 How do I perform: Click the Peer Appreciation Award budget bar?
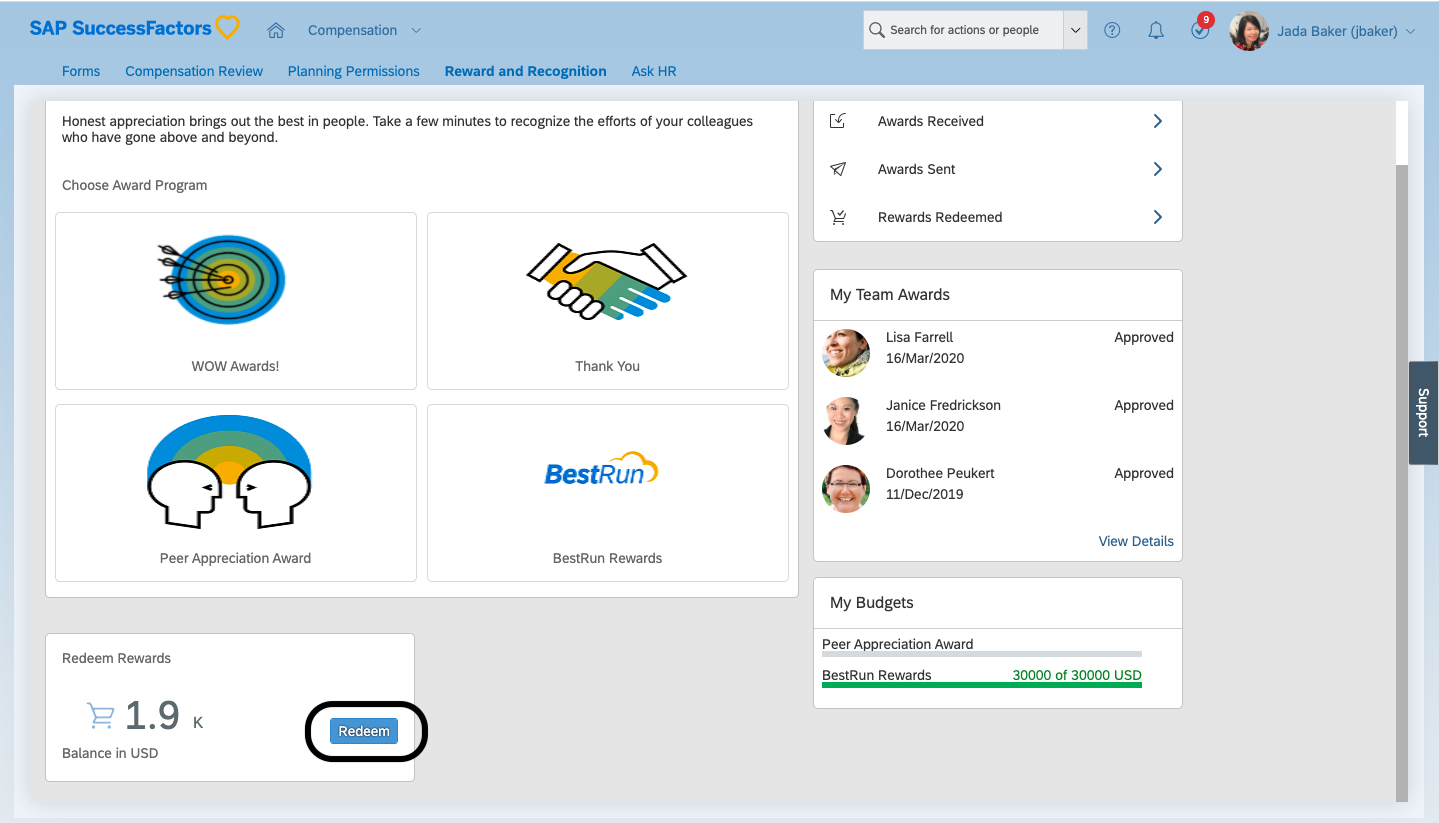point(981,654)
